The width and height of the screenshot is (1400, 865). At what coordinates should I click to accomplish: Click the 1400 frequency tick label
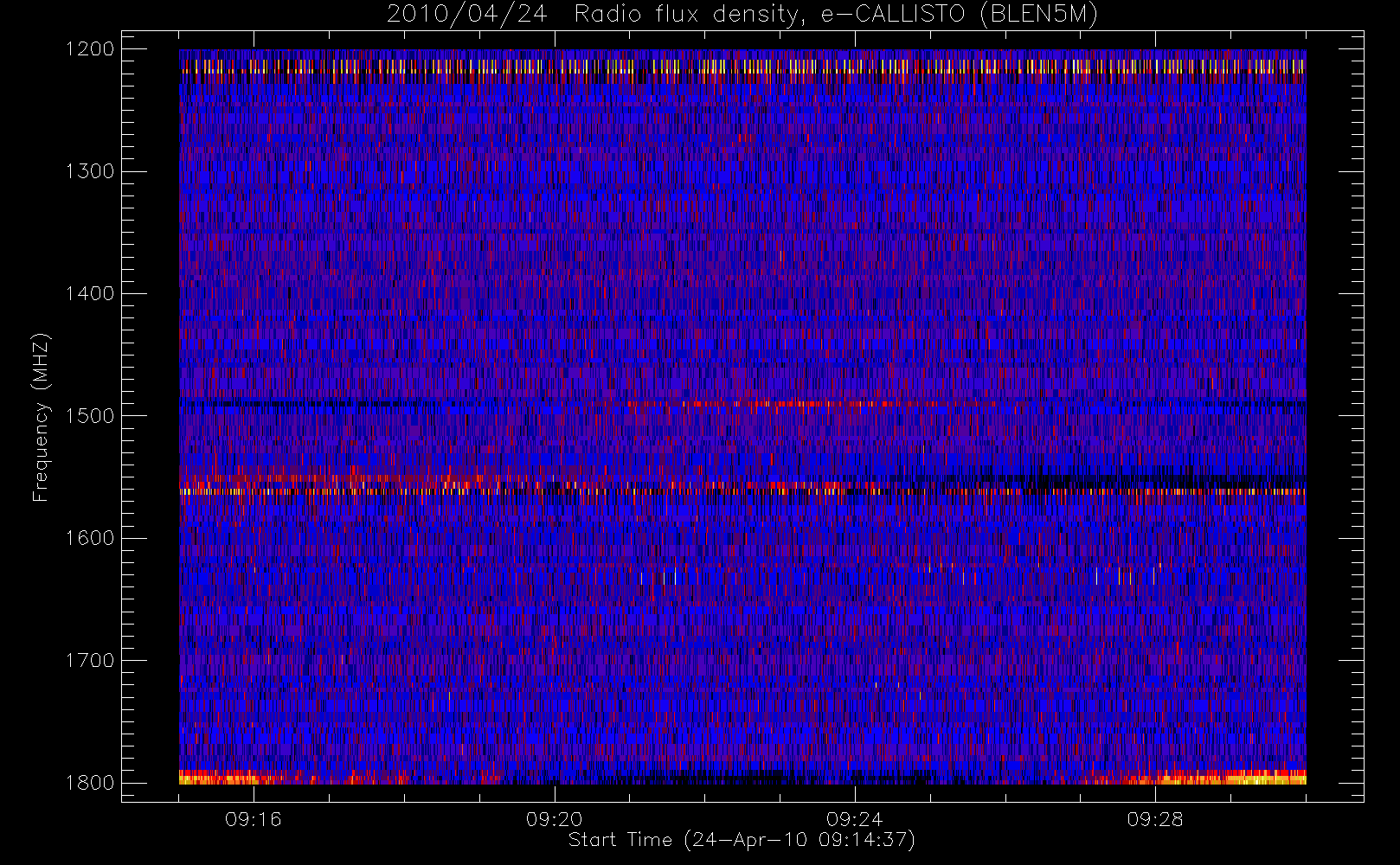click(x=90, y=294)
